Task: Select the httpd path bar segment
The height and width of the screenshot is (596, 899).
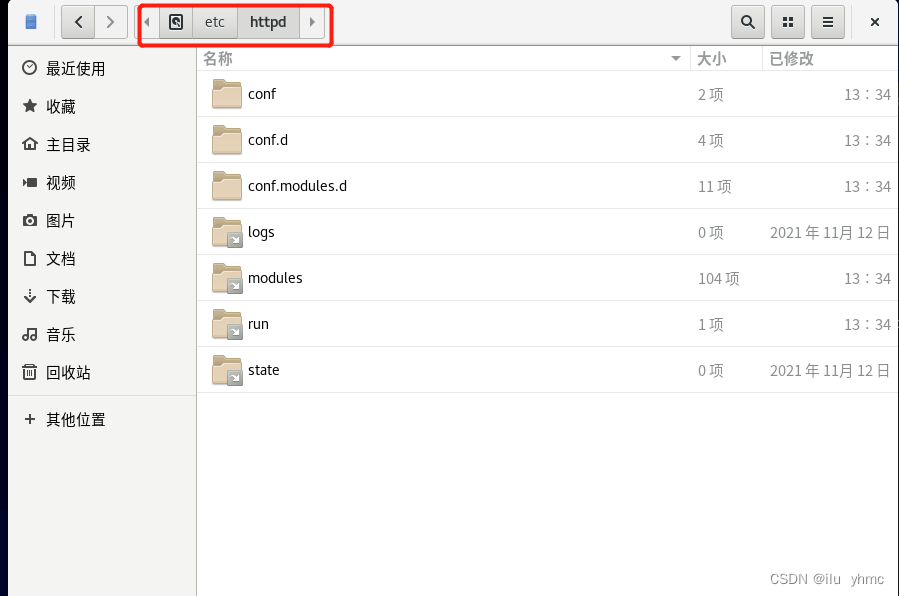Action: click(269, 21)
